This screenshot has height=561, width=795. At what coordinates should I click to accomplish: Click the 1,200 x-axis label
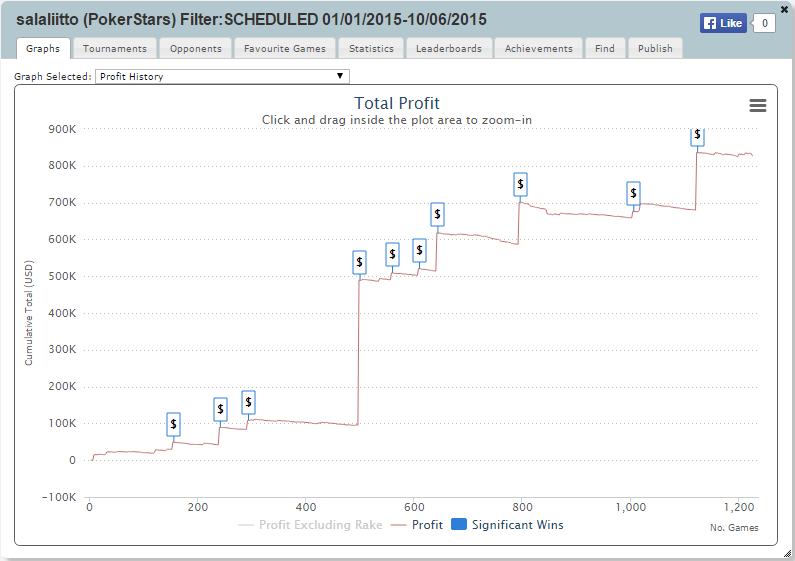[739, 507]
